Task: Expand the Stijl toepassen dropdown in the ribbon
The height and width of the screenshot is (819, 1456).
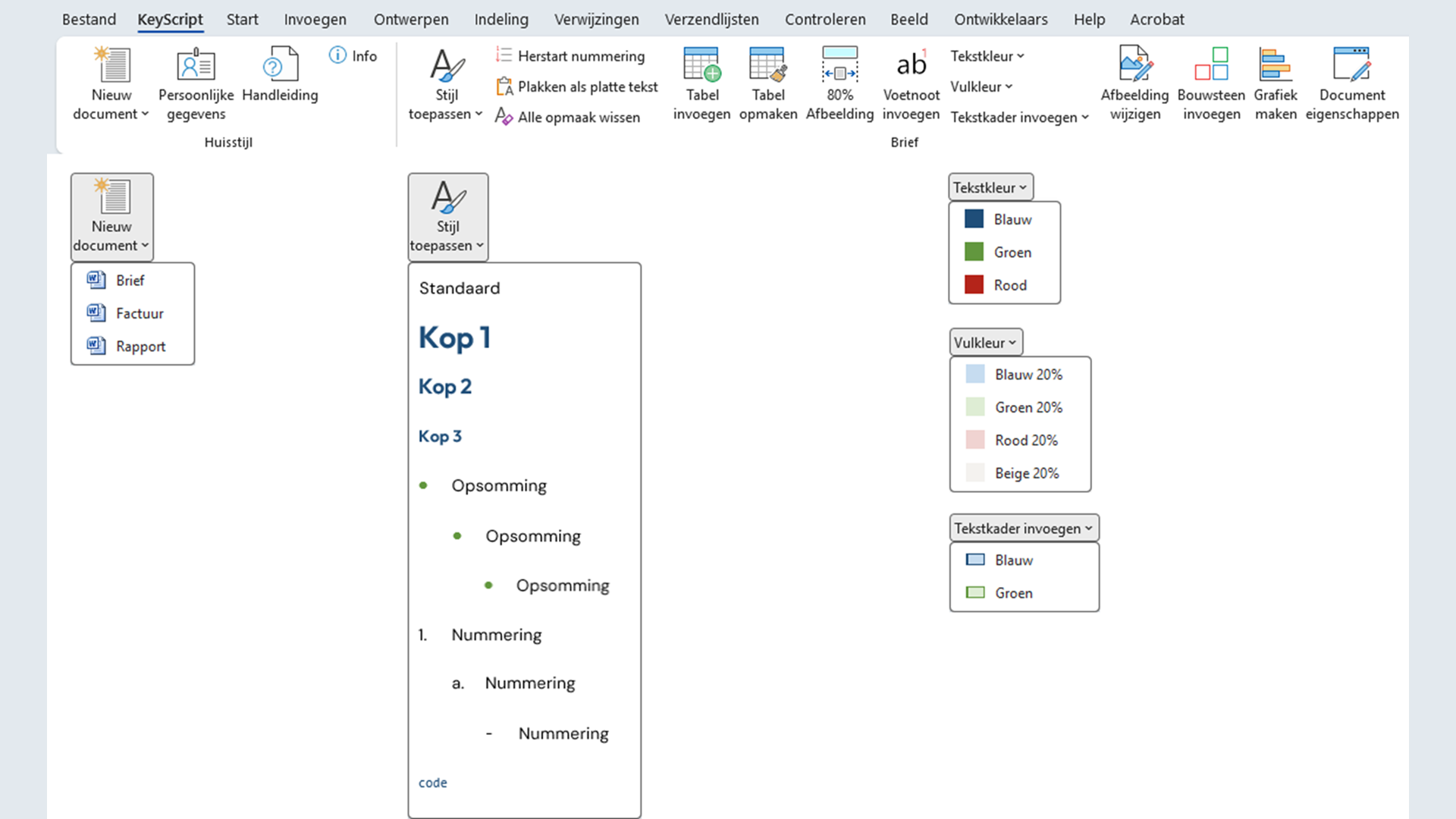Action: (446, 83)
